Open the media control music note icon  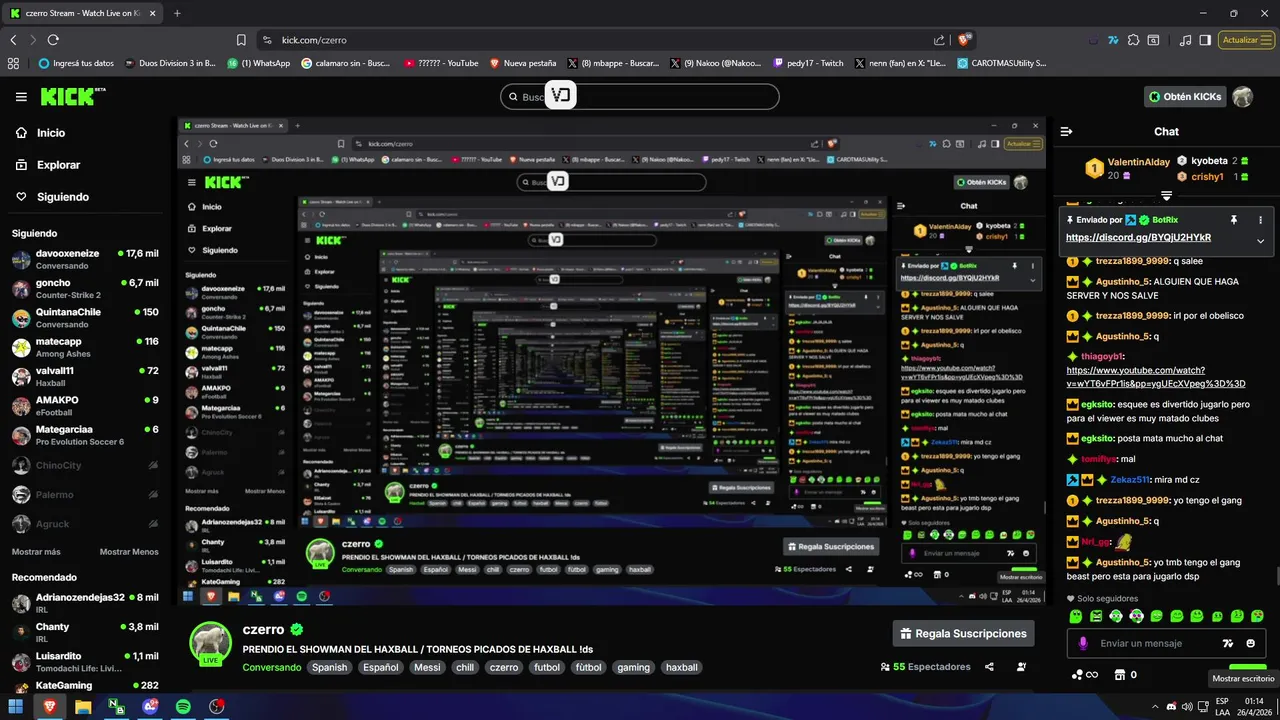(x=1185, y=40)
